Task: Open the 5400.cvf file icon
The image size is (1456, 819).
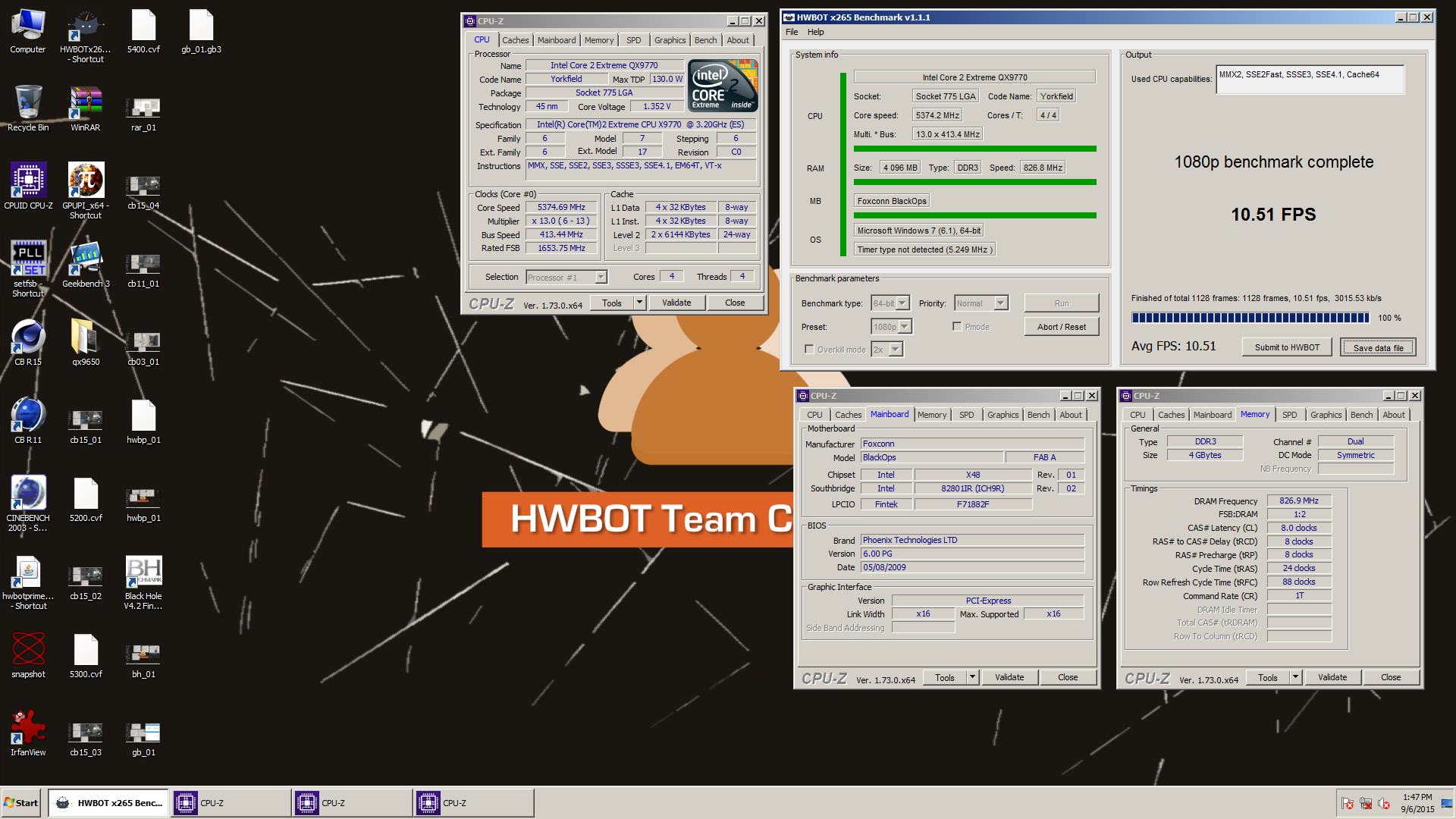Action: pos(143,32)
